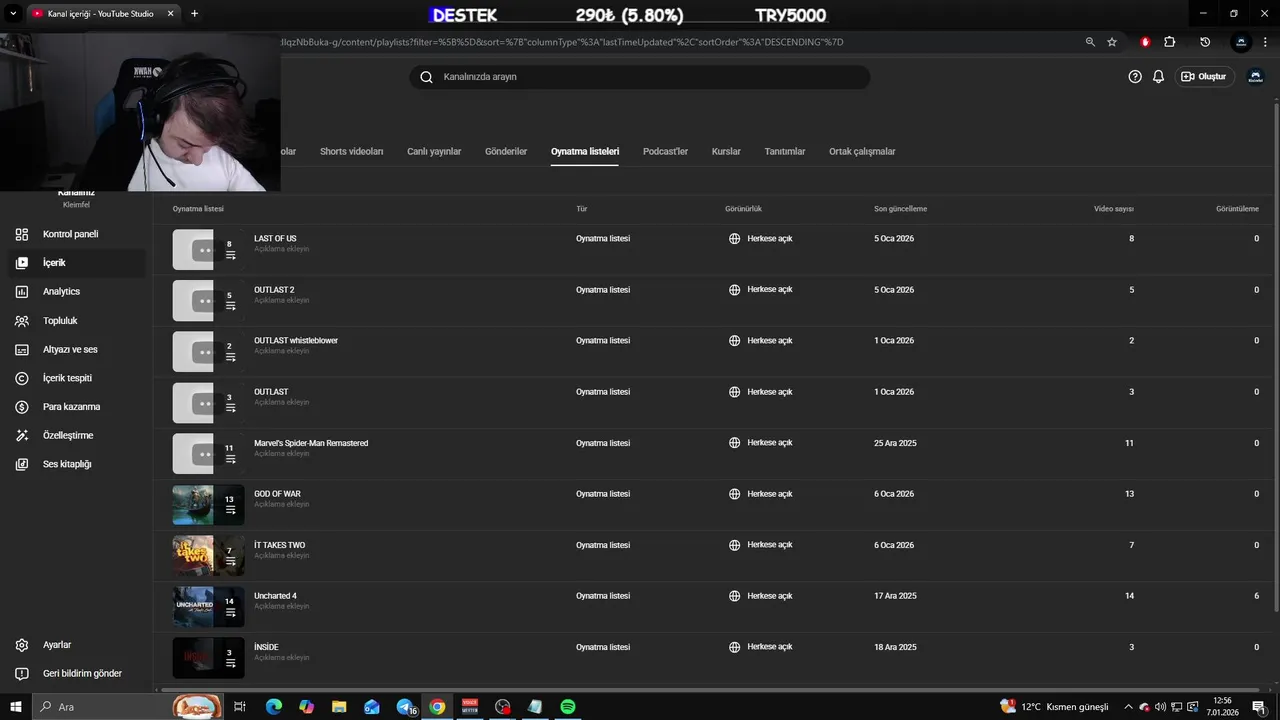This screenshot has height=720, width=1280.
Task: Click the Chrome zoom magnifier icon
Action: point(1090,42)
